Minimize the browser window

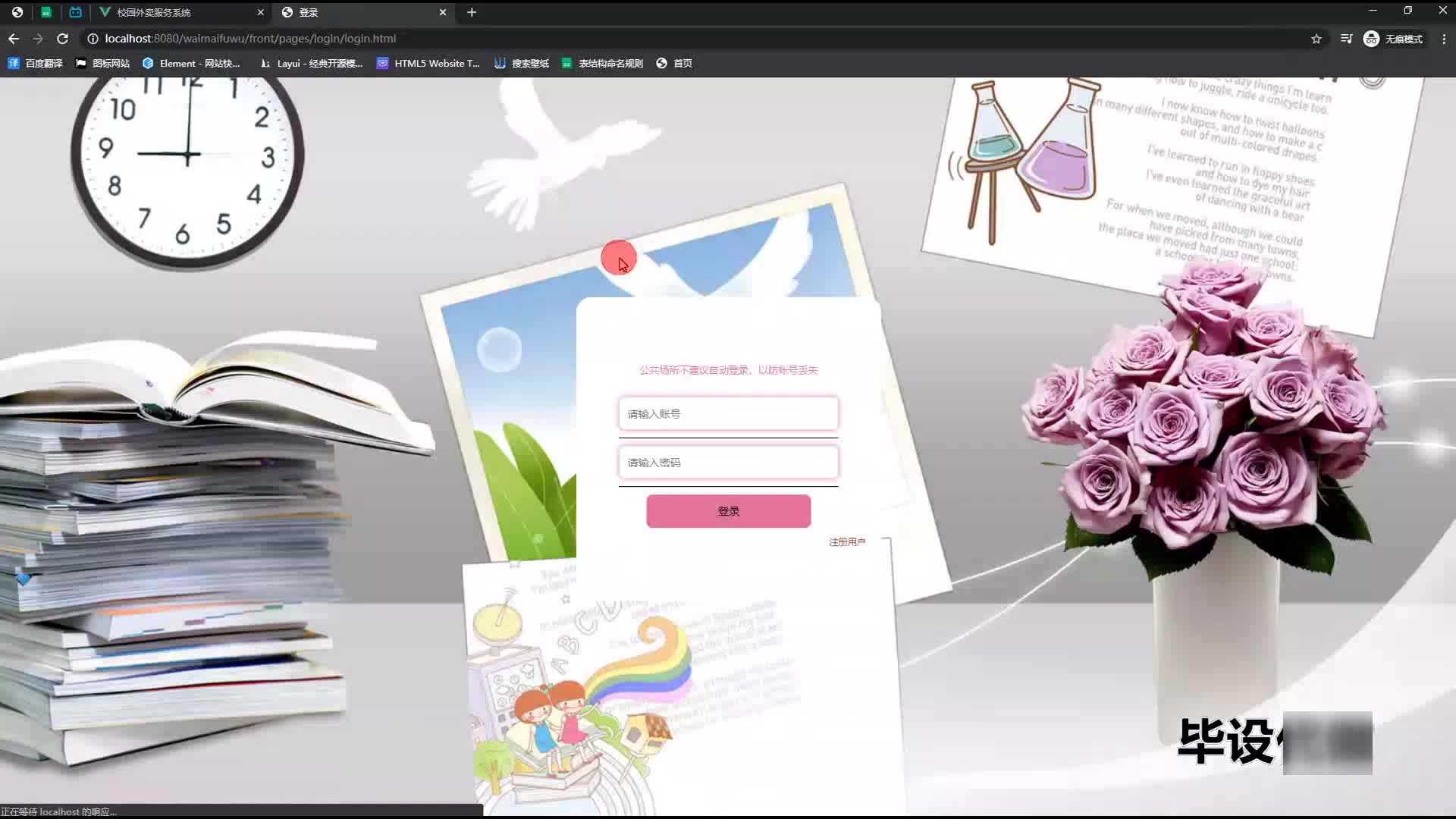click(1373, 11)
